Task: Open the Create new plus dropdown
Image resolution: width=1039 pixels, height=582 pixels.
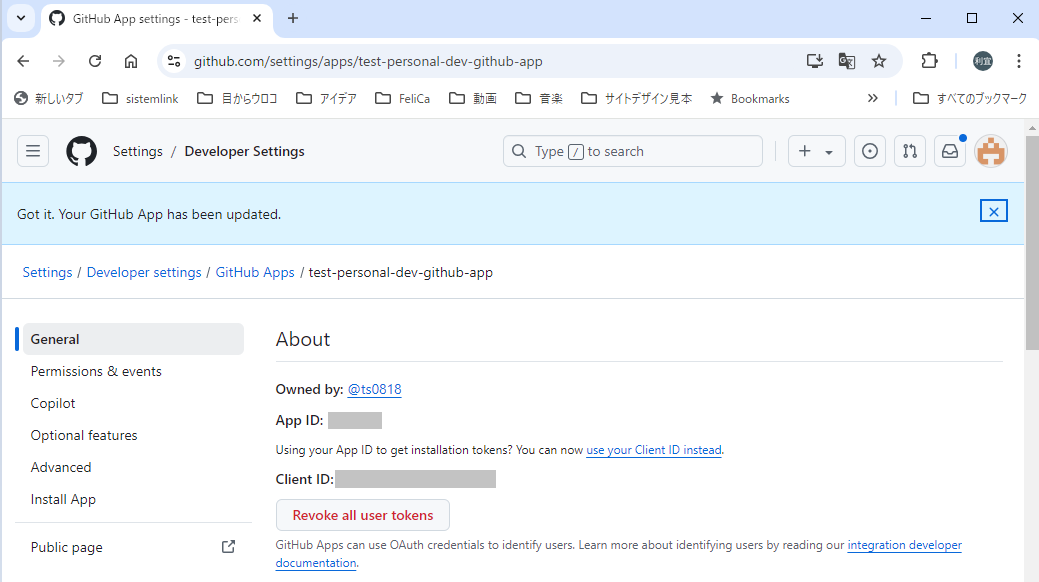Action: [816, 151]
